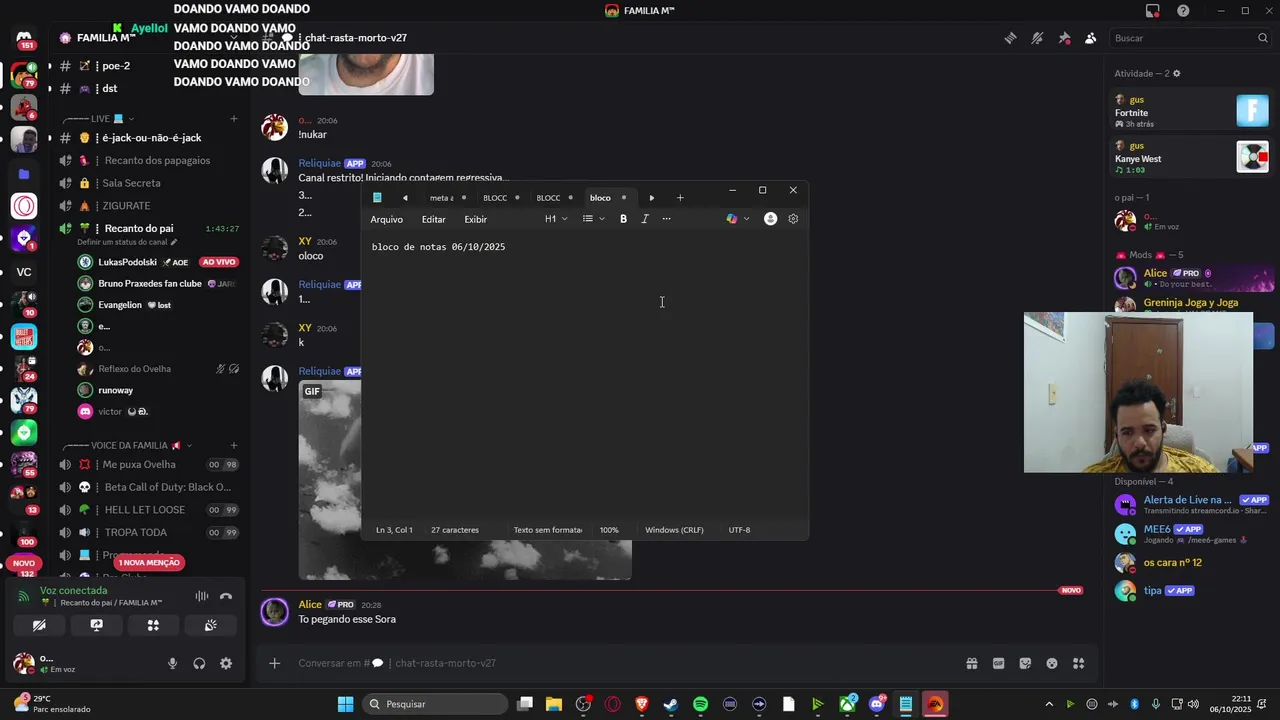This screenshot has height=720, width=1280.
Task: Open the Editar menu in Notepad
Action: (x=434, y=219)
